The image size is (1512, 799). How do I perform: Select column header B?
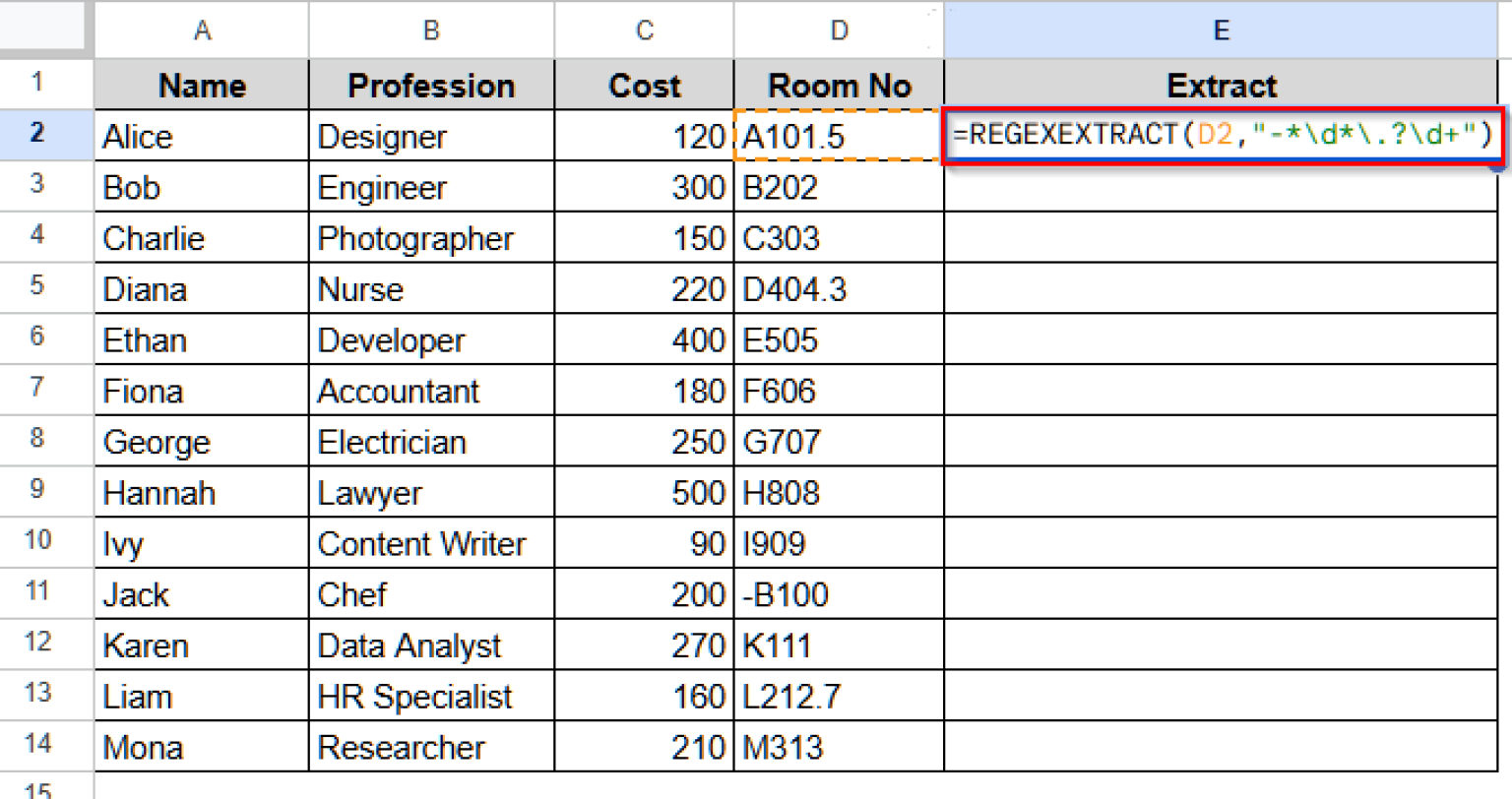pyautogui.click(x=430, y=30)
